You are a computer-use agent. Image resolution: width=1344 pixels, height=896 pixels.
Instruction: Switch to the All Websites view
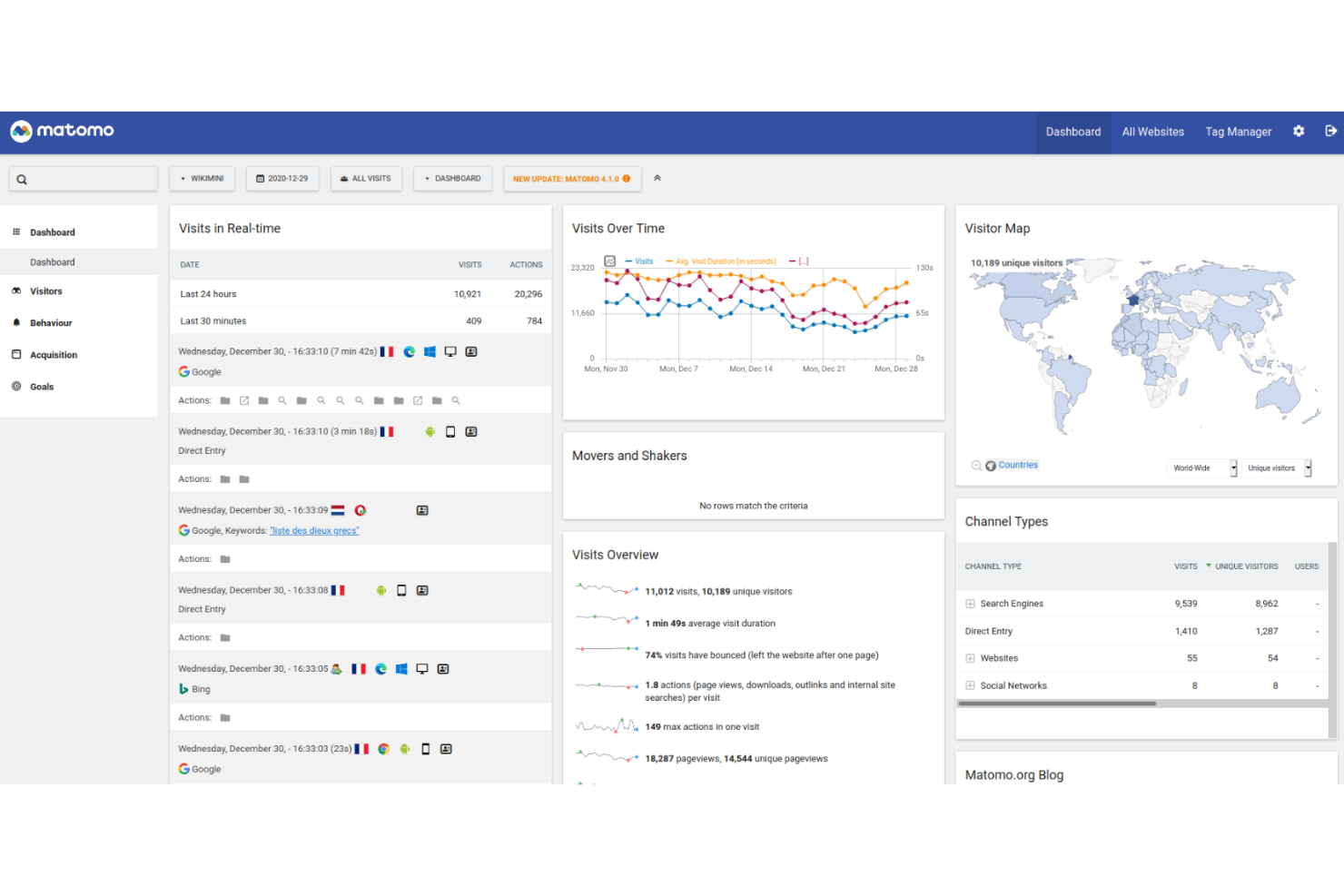point(1152,132)
